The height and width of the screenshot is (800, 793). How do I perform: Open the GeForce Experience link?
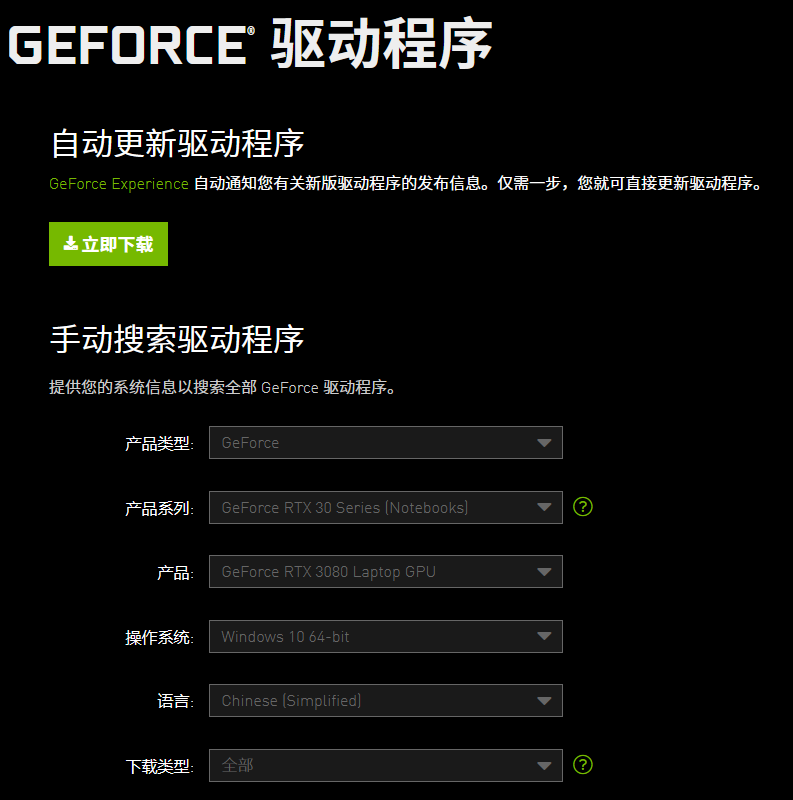click(119, 184)
